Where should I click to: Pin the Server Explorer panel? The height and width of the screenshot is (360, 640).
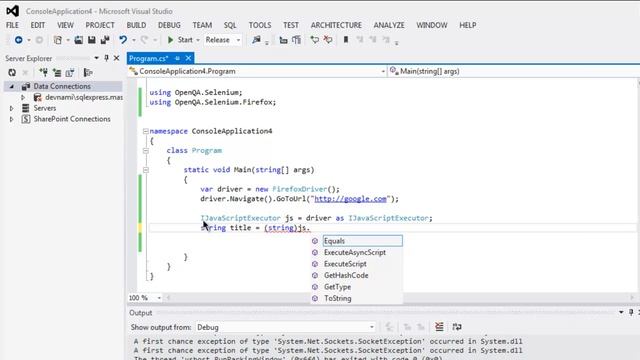click(107, 58)
